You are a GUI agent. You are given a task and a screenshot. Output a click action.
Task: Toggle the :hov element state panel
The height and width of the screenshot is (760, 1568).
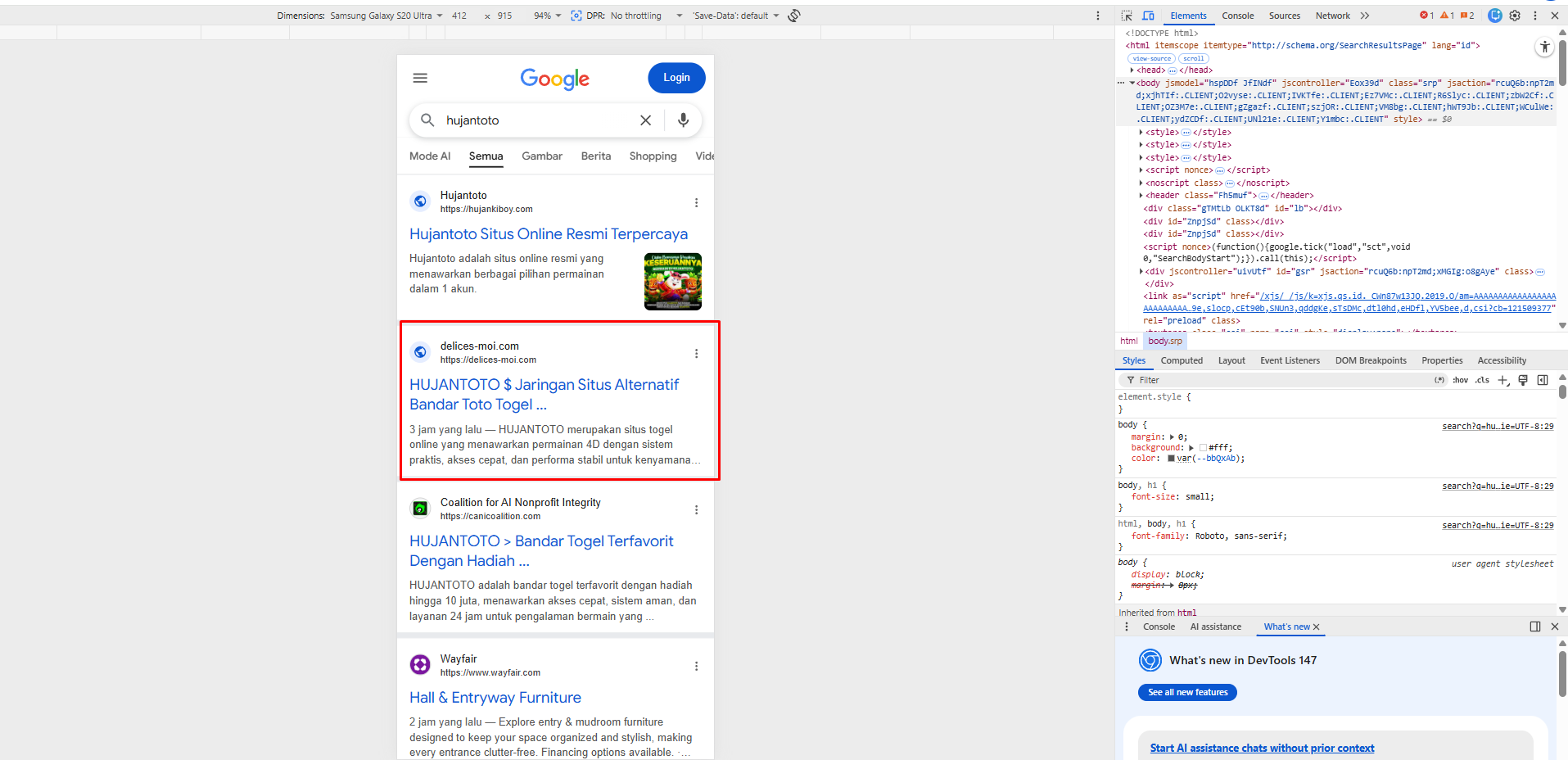point(1460,380)
